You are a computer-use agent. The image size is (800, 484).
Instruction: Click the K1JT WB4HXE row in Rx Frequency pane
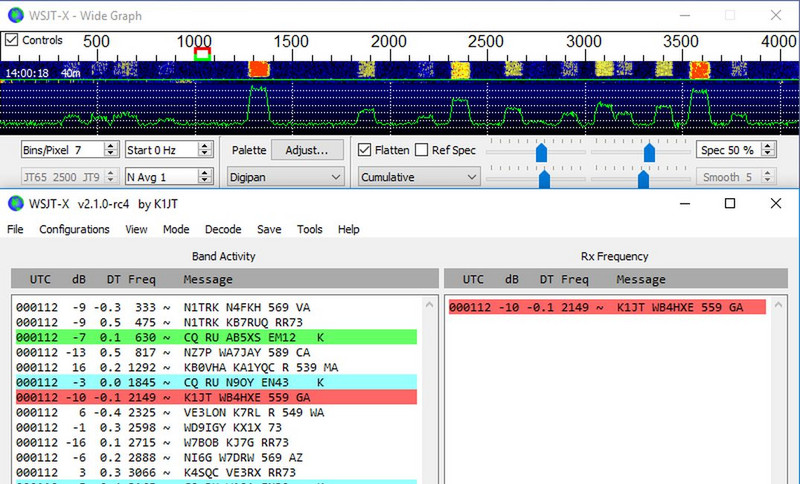(x=607, y=307)
